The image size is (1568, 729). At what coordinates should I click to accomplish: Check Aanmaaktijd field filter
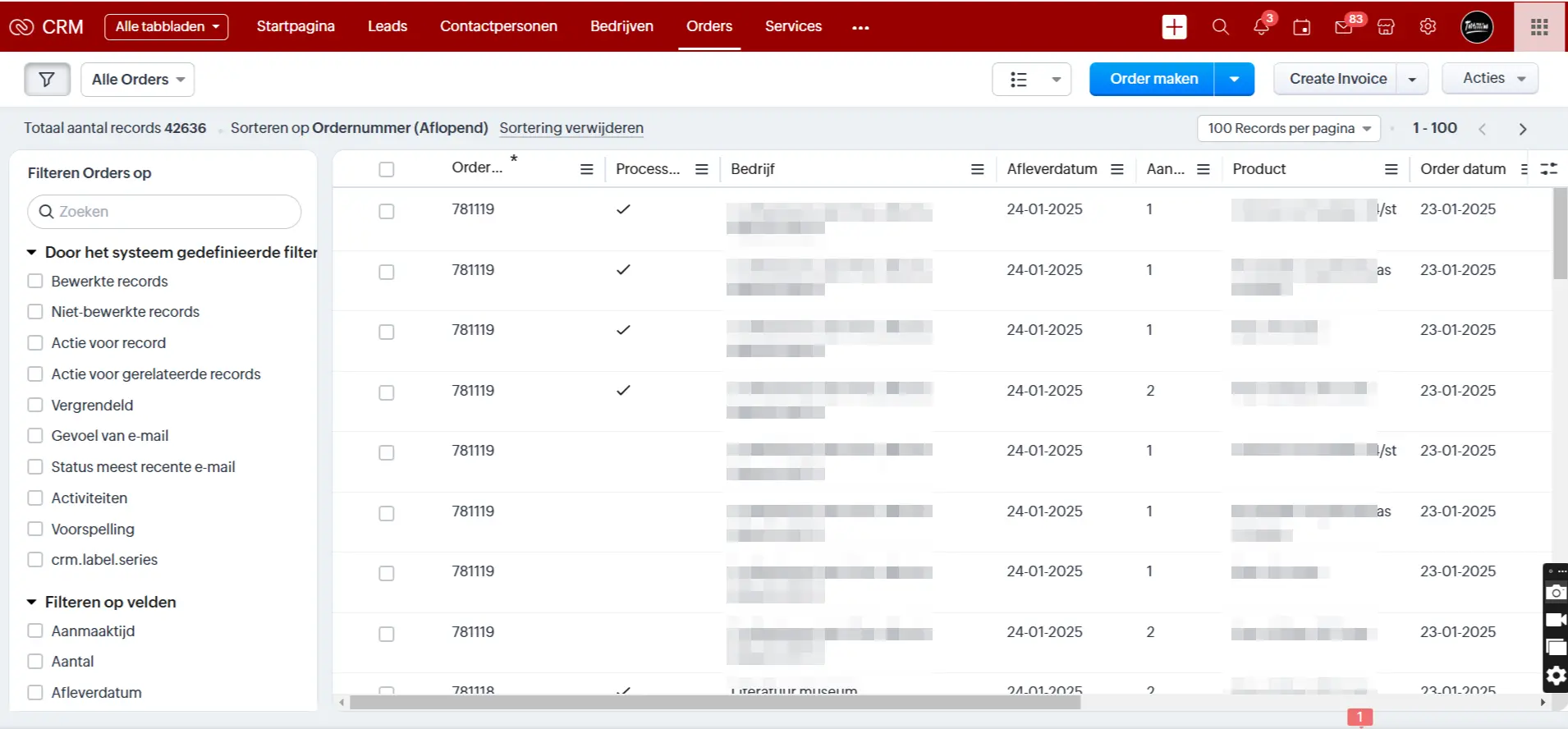coord(35,630)
